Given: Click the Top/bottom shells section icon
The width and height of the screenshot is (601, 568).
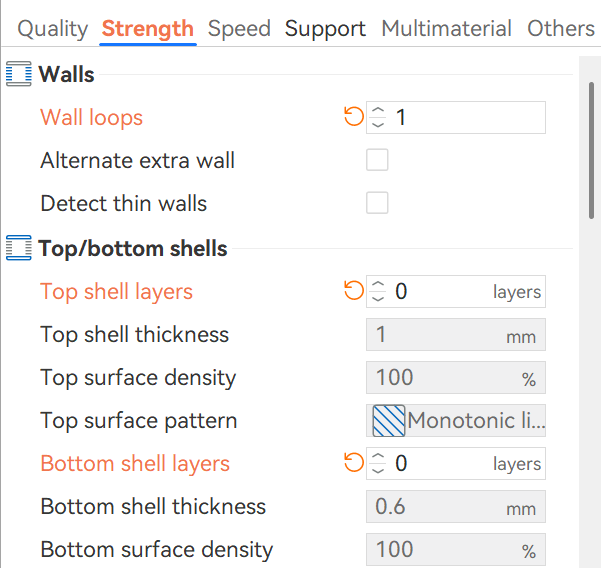Looking at the screenshot, I should click(19, 248).
